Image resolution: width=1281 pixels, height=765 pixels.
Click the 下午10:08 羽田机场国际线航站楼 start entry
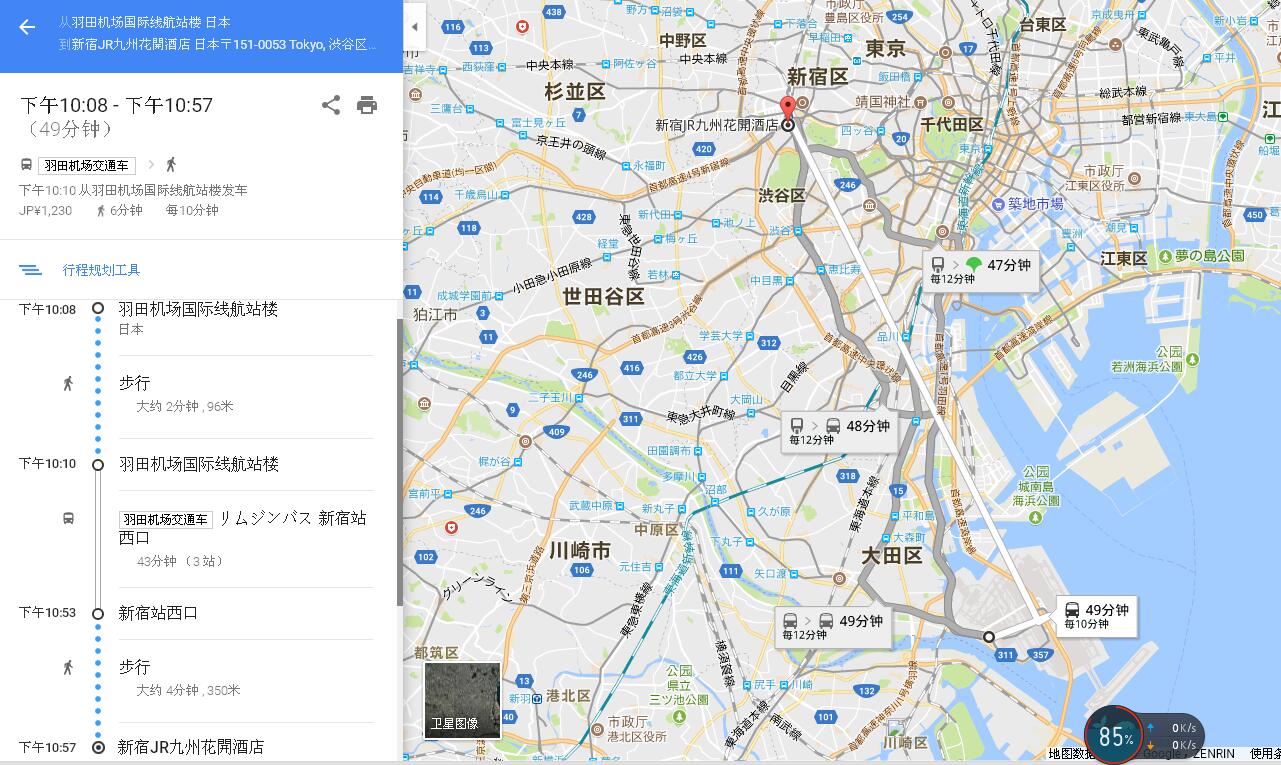click(198, 309)
